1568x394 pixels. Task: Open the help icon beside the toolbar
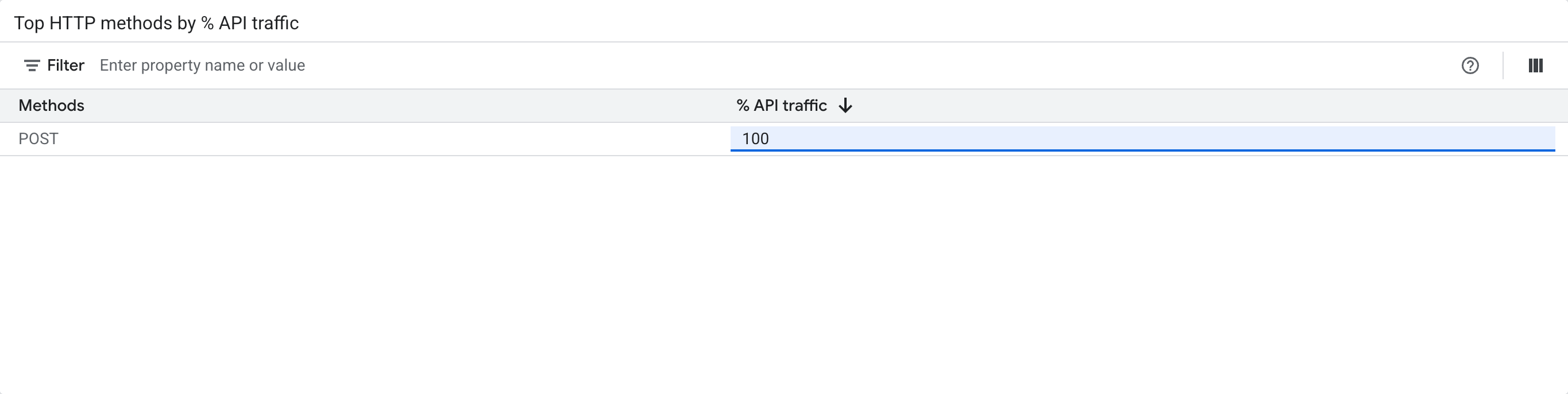[1470, 65]
